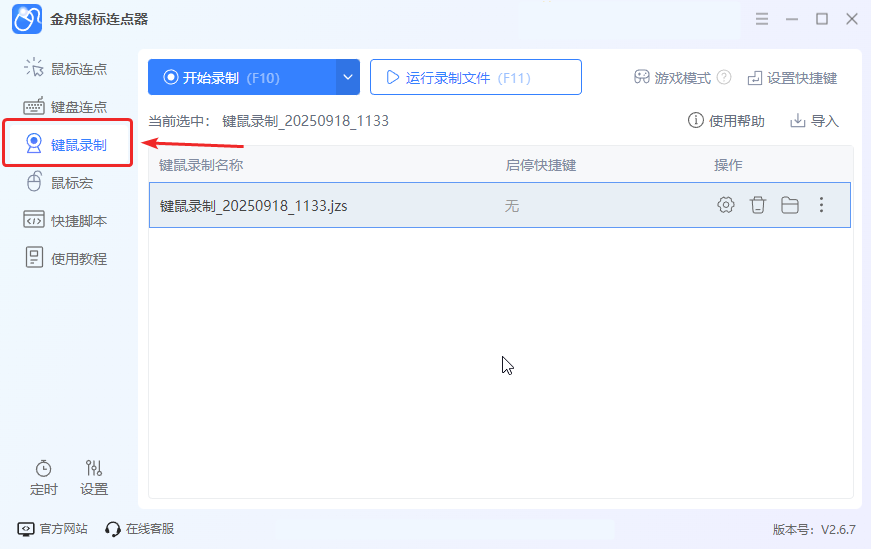
Task: Click the 金舟鼠标连点器 app logo
Action: click(x=27, y=19)
